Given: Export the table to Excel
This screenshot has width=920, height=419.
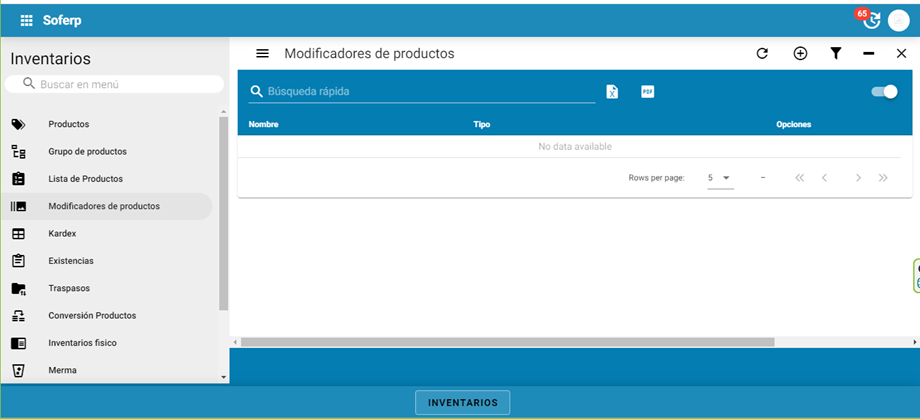Looking at the screenshot, I should coord(612,92).
